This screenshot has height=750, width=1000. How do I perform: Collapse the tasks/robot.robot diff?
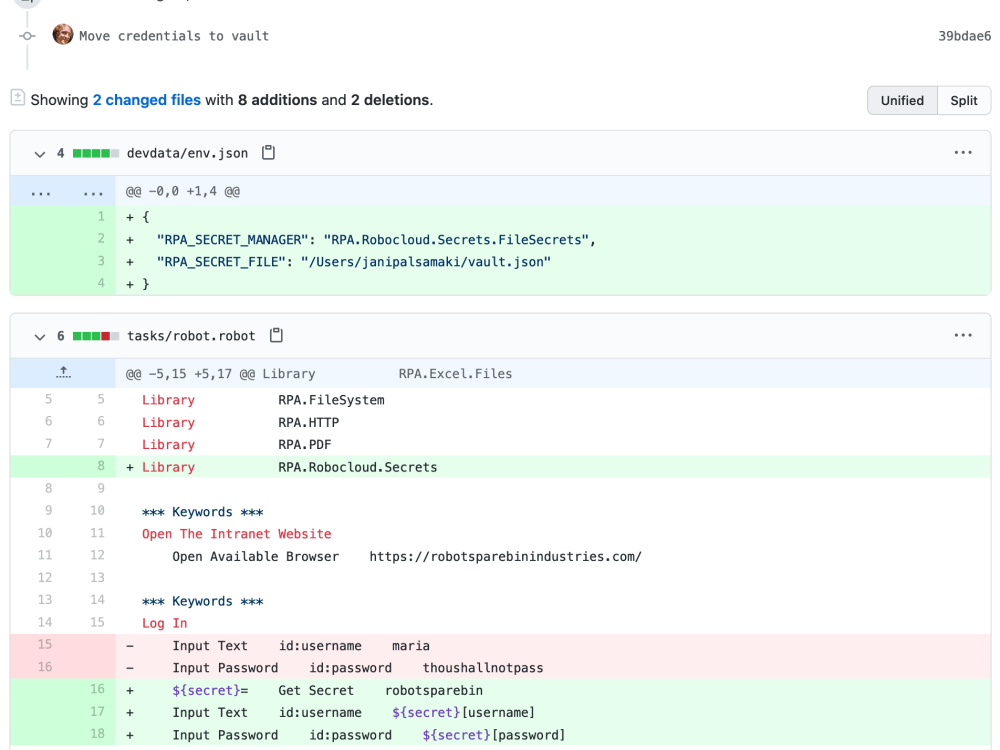(x=40, y=337)
